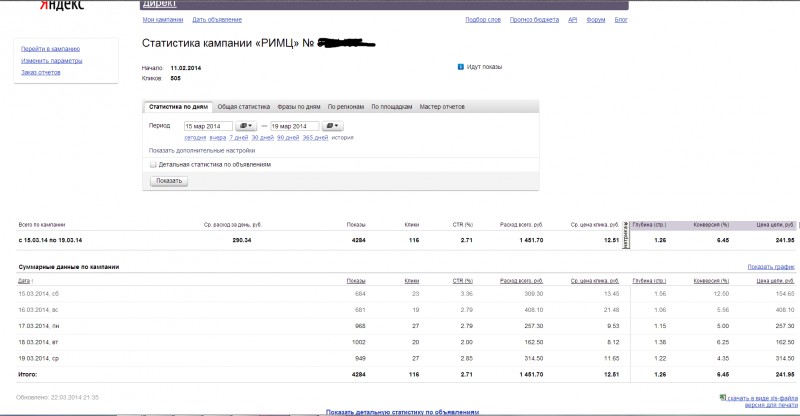Image resolution: width=800 pixels, height=416 pixels.
Task: Sort daily table by Расход всего column
Action: (521, 281)
